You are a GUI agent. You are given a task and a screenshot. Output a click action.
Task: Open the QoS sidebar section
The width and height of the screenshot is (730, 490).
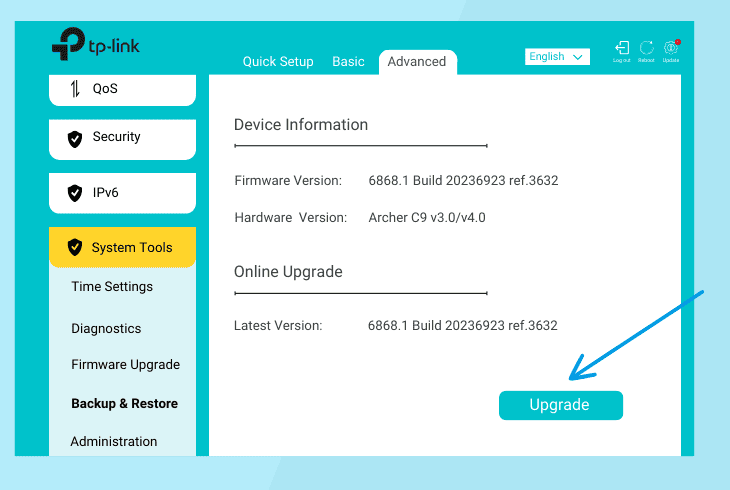(x=122, y=90)
